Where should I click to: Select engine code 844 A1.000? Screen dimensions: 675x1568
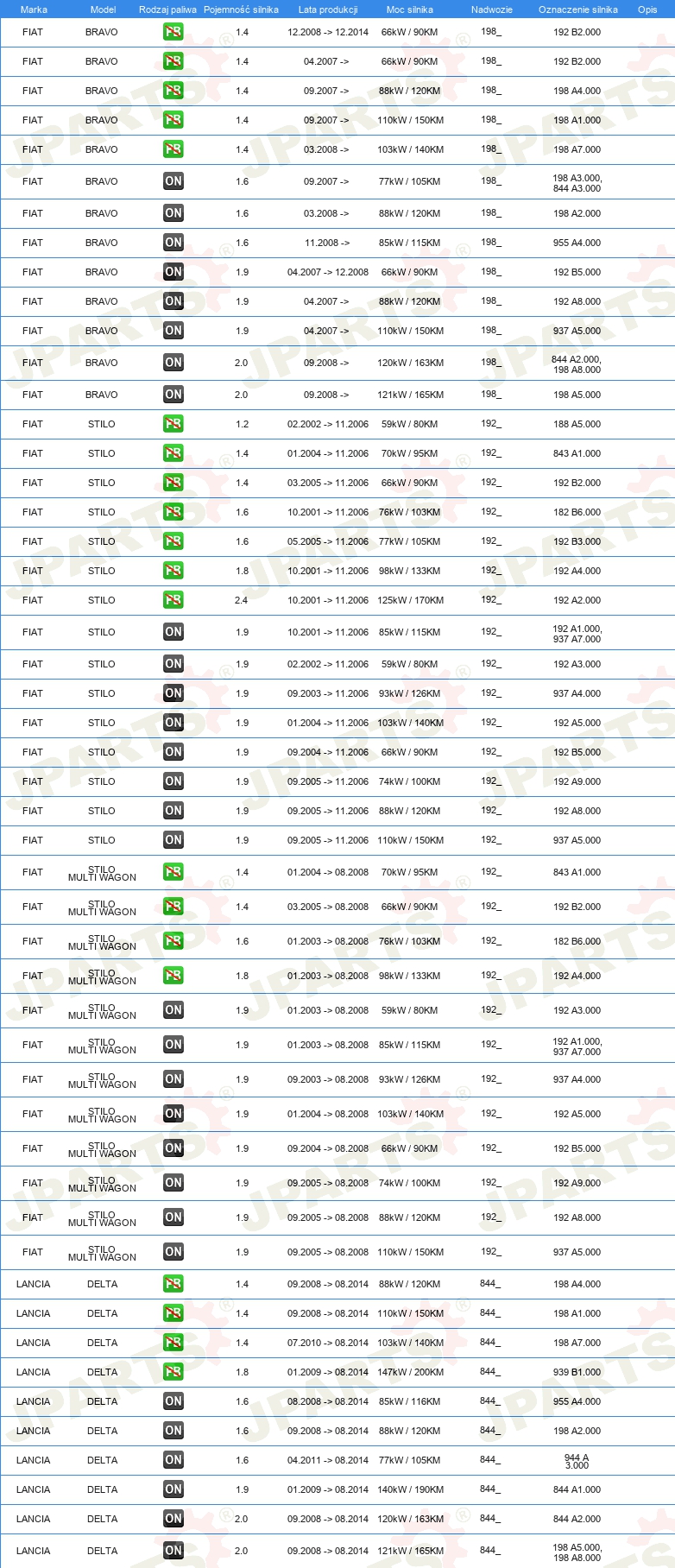(x=577, y=1489)
